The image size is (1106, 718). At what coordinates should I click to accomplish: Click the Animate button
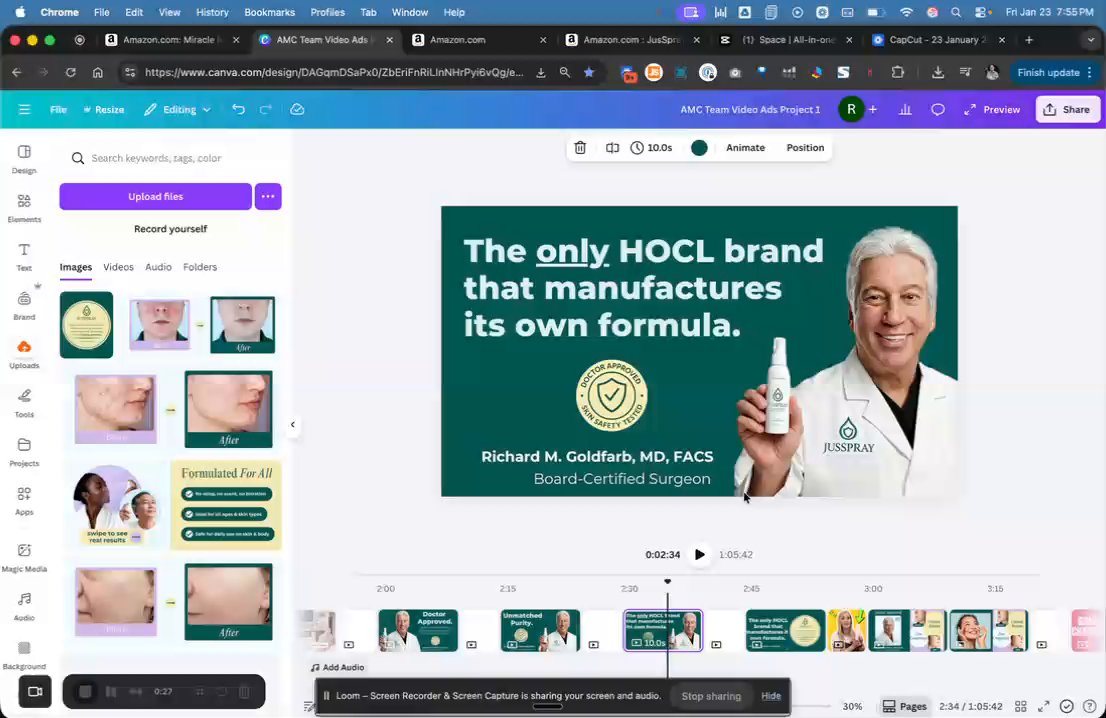coord(746,147)
